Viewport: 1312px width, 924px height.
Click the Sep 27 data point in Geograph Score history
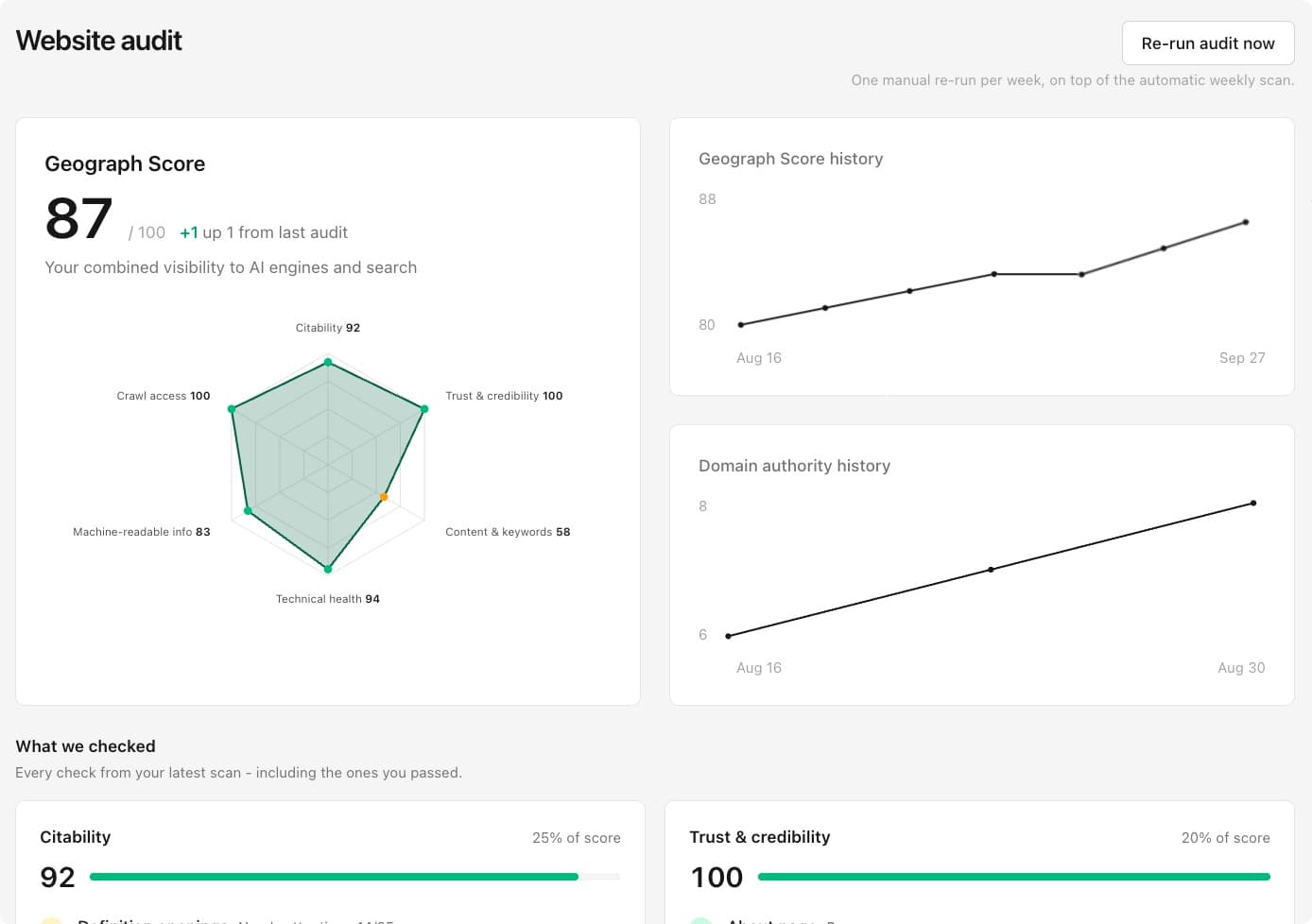[1246, 222]
